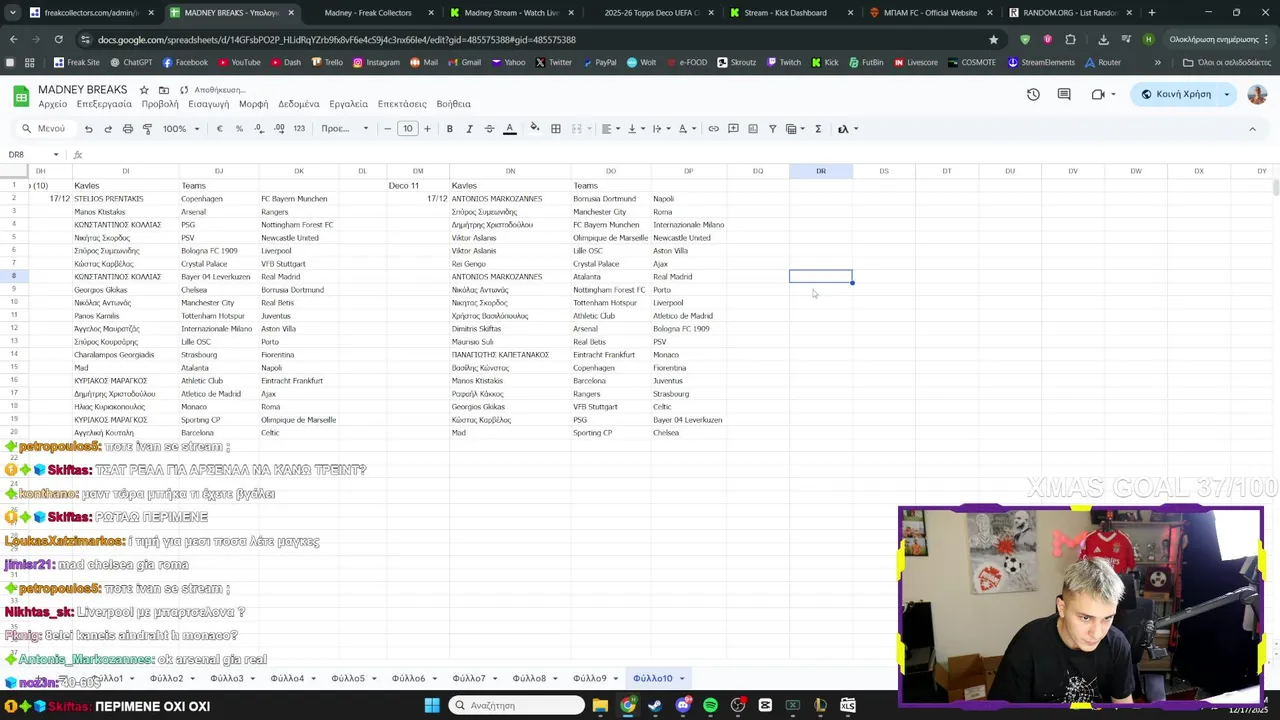Click the Undo arrow in Sheets toolbar
The width and height of the screenshot is (1280, 720).
[88, 129]
